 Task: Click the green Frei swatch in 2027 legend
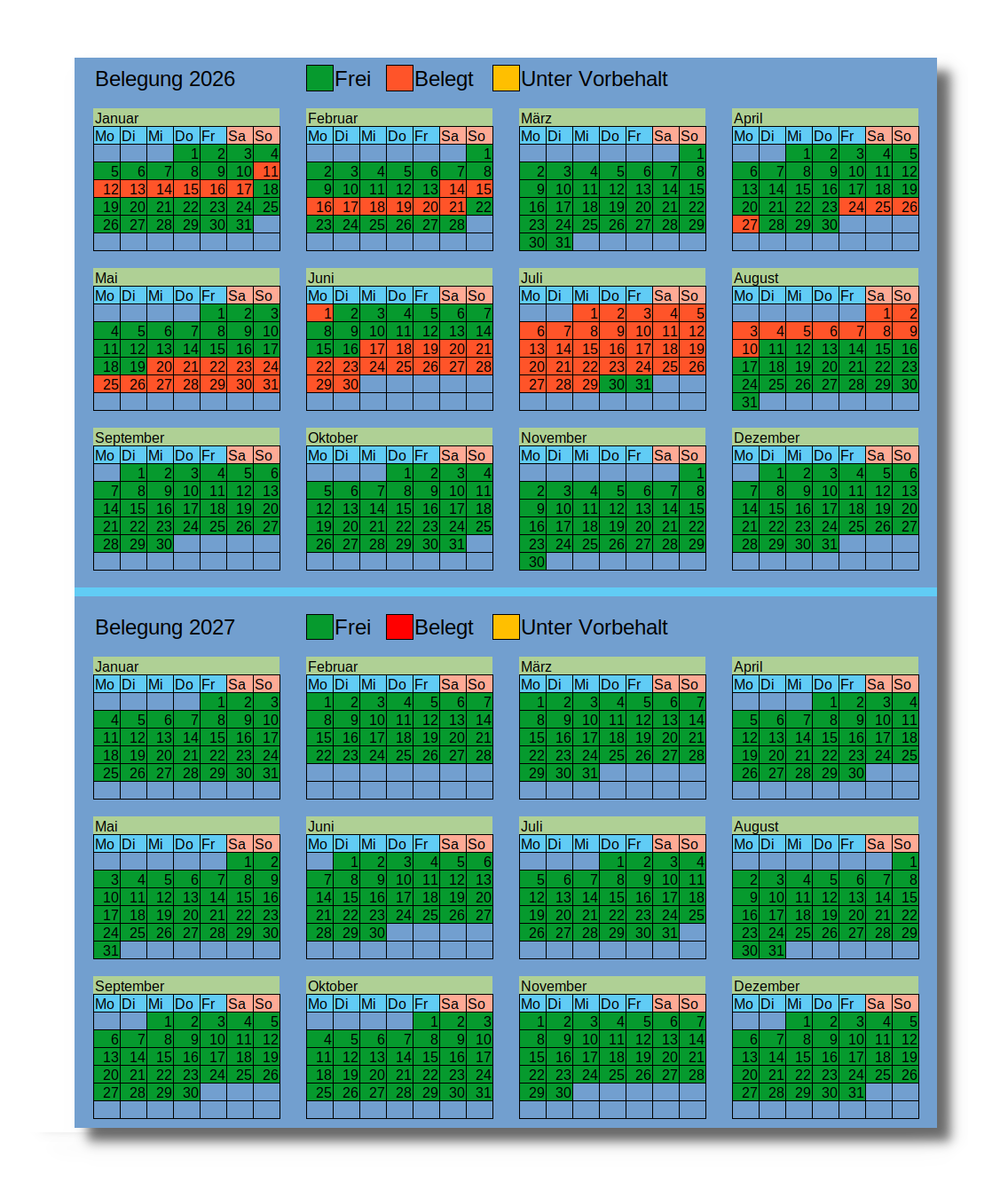click(x=319, y=626)
